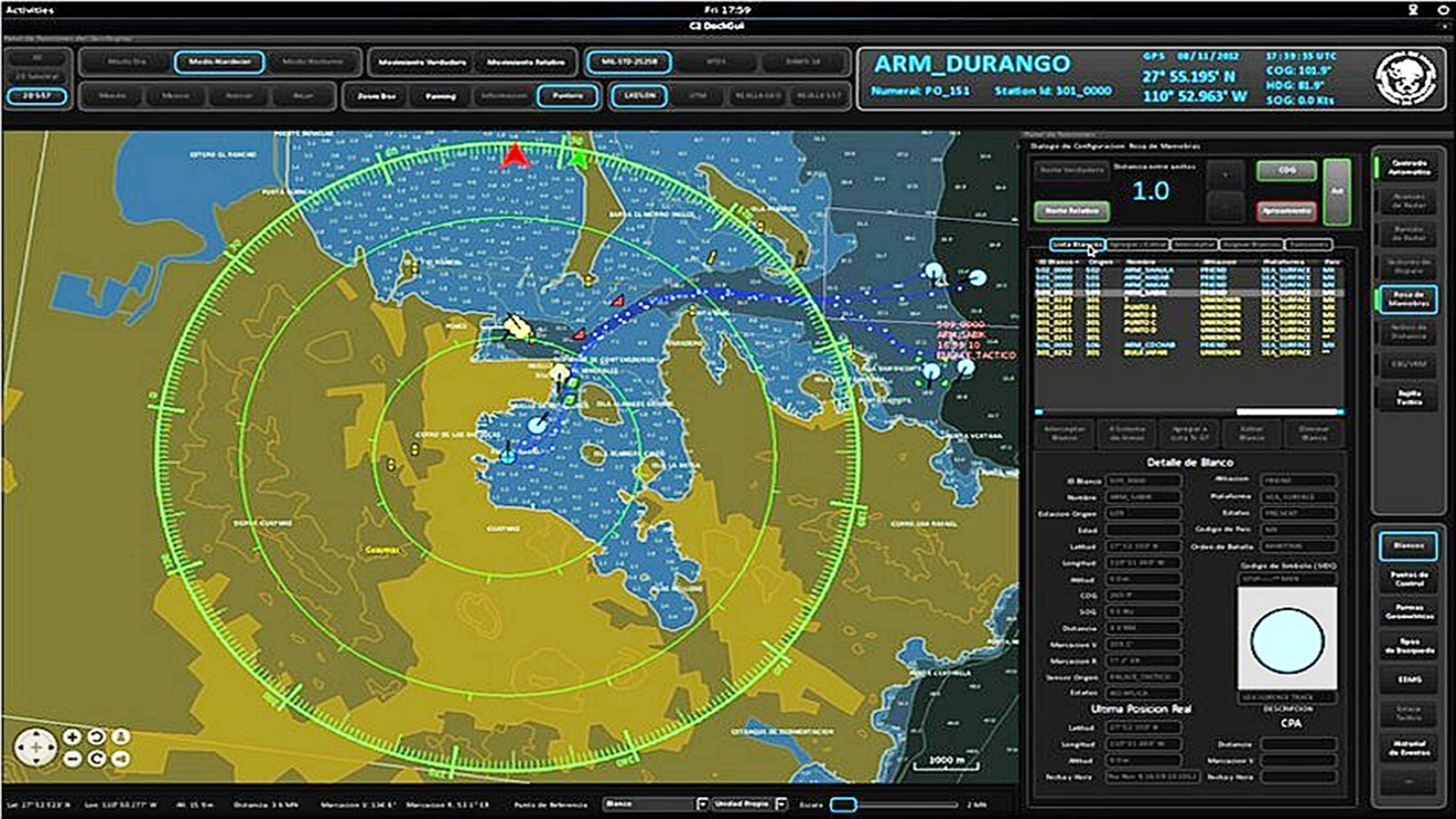This screenshot has height=819, width=1456.
Task: Open the Asignar Blancos tab
Action: click(x=1251, y=245)
